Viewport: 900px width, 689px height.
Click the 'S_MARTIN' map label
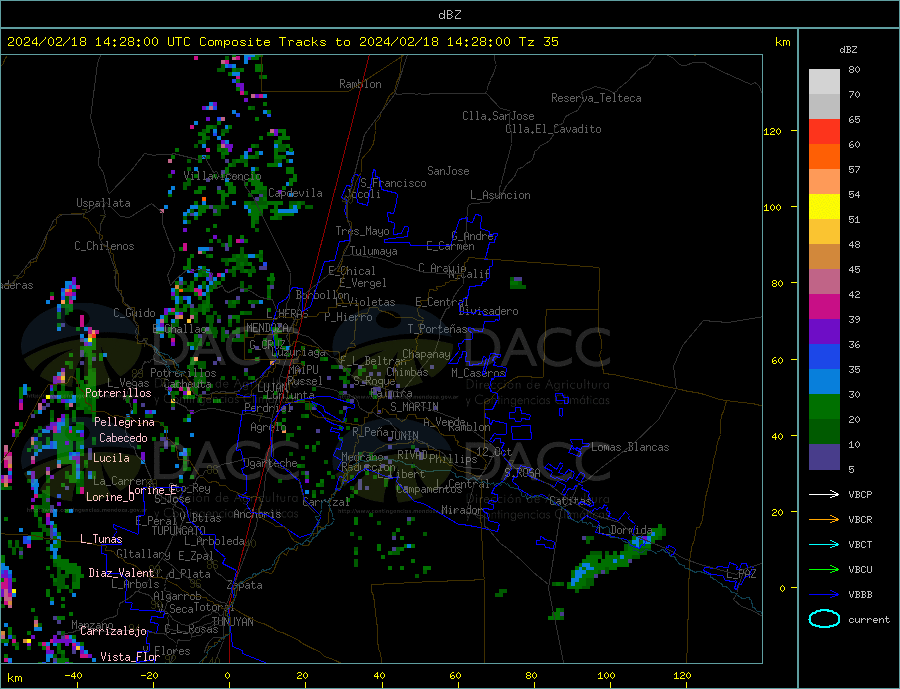click(414, 407)
